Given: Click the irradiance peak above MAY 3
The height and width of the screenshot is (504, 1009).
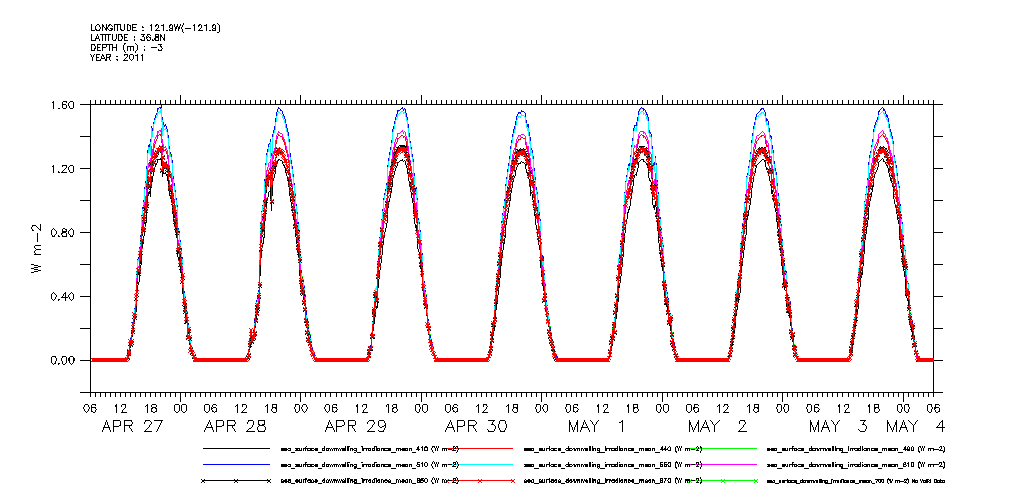Looking at the screenshot, I should [882, 109].
